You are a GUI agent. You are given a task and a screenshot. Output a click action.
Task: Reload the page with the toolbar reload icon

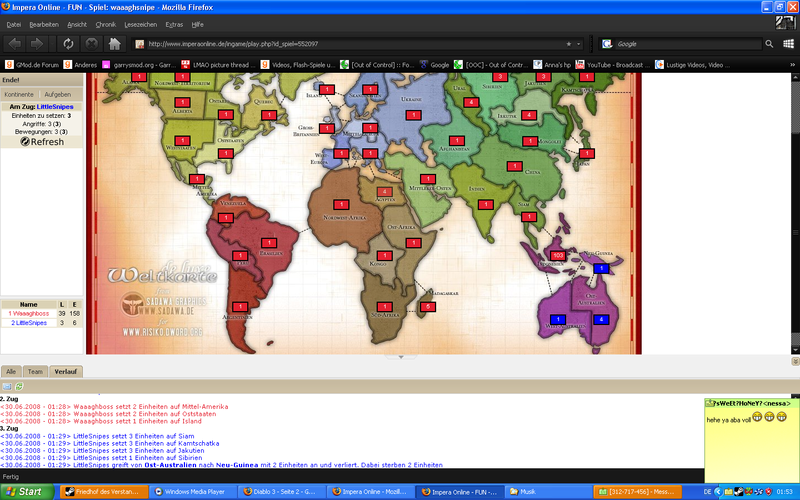click(x=68, y=44)
